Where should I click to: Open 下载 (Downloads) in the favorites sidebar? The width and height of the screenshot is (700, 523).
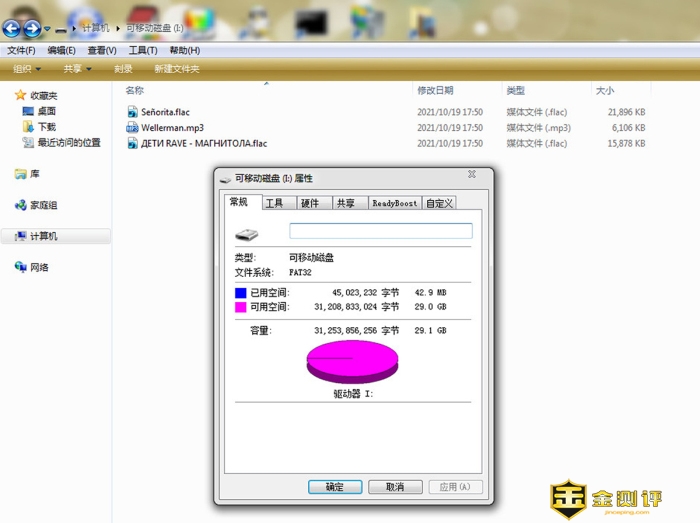click(x=46, y=127)
